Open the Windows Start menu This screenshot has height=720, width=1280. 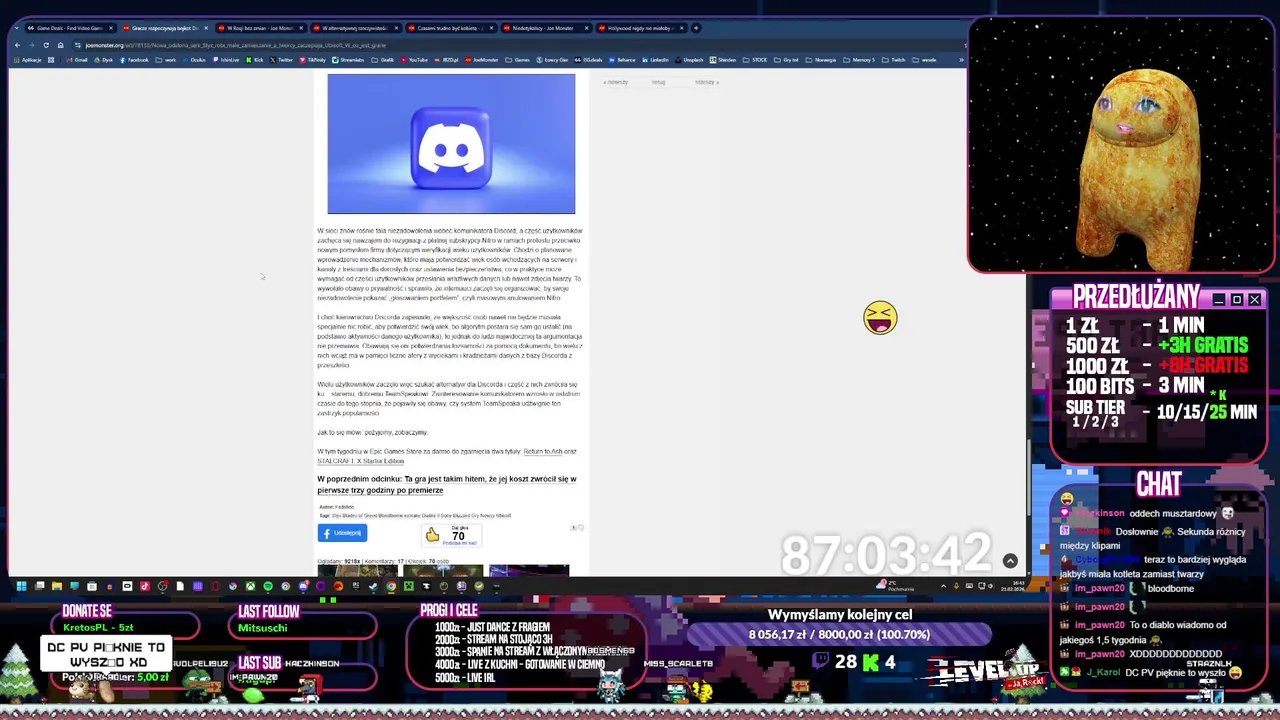pos(21,586)
